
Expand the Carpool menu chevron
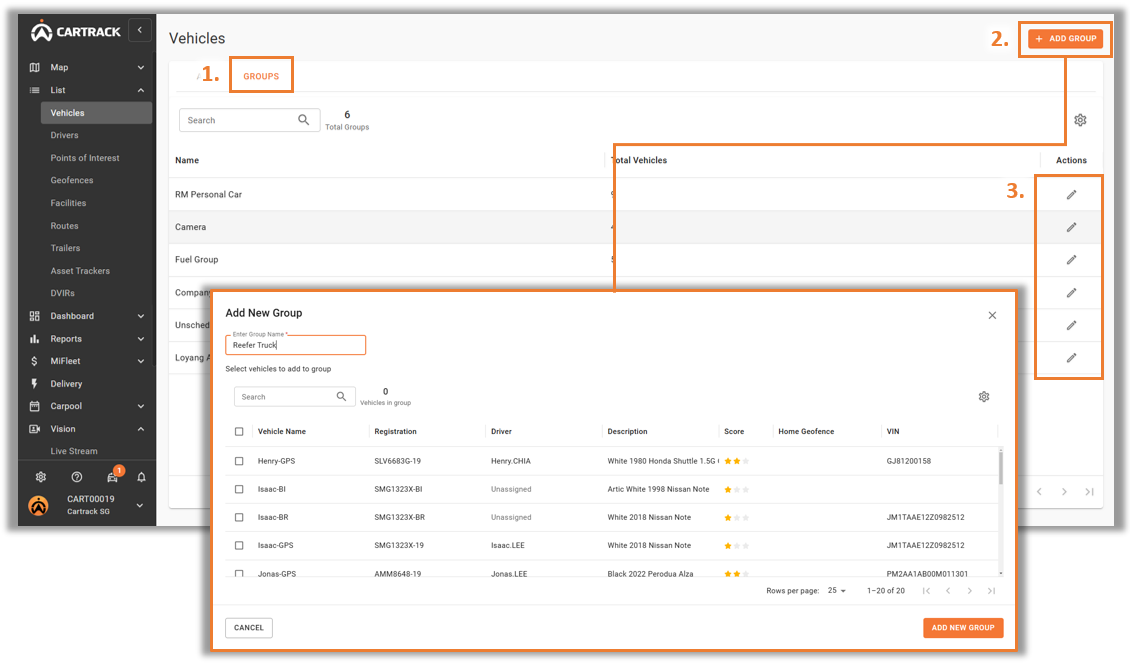(141, 406)
